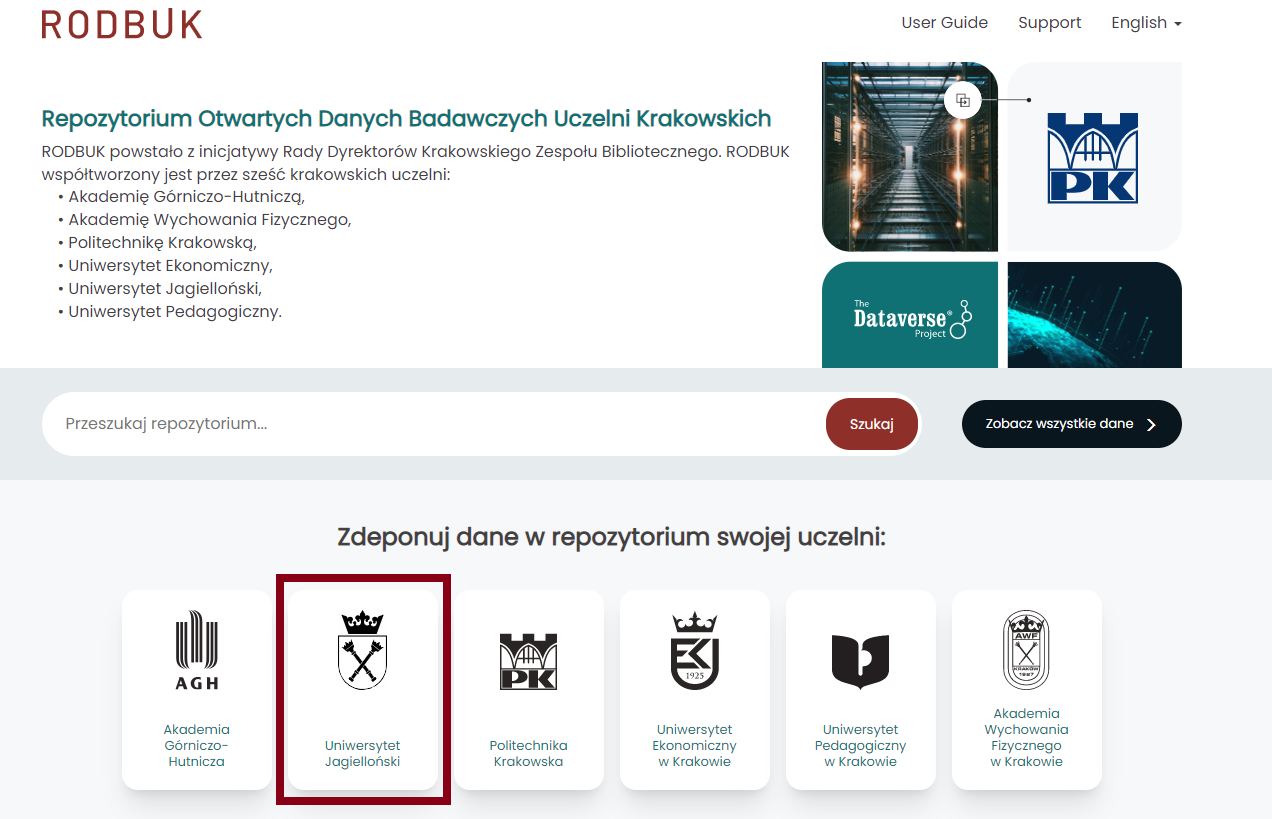Select the Uniwersytet Jagielloński crest icon
This screenshot has width=1272, height=819.
(362, 650)
